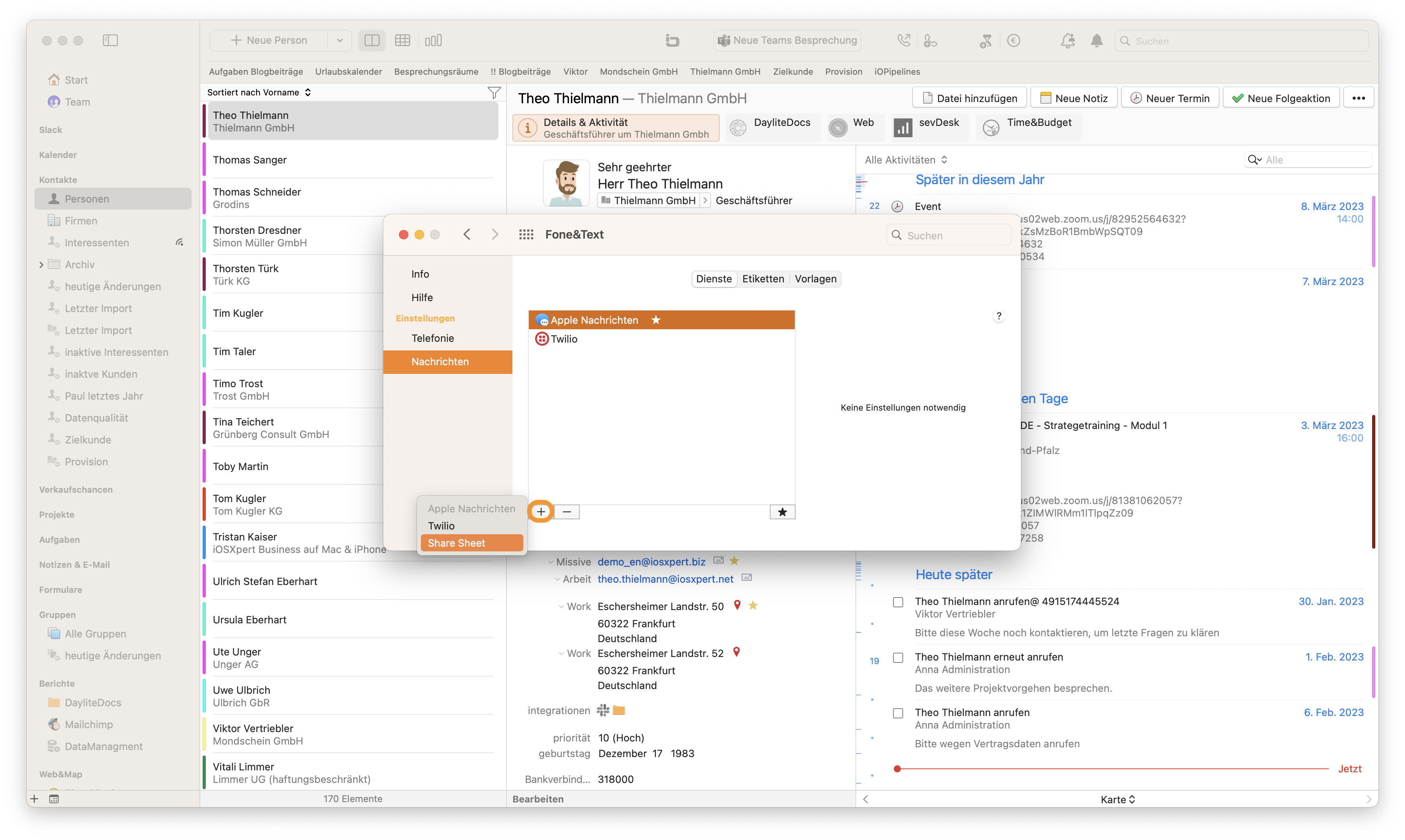Click Theo Thielmann's avatar picture
The image size is (1405, 840).
coord(567,182)
